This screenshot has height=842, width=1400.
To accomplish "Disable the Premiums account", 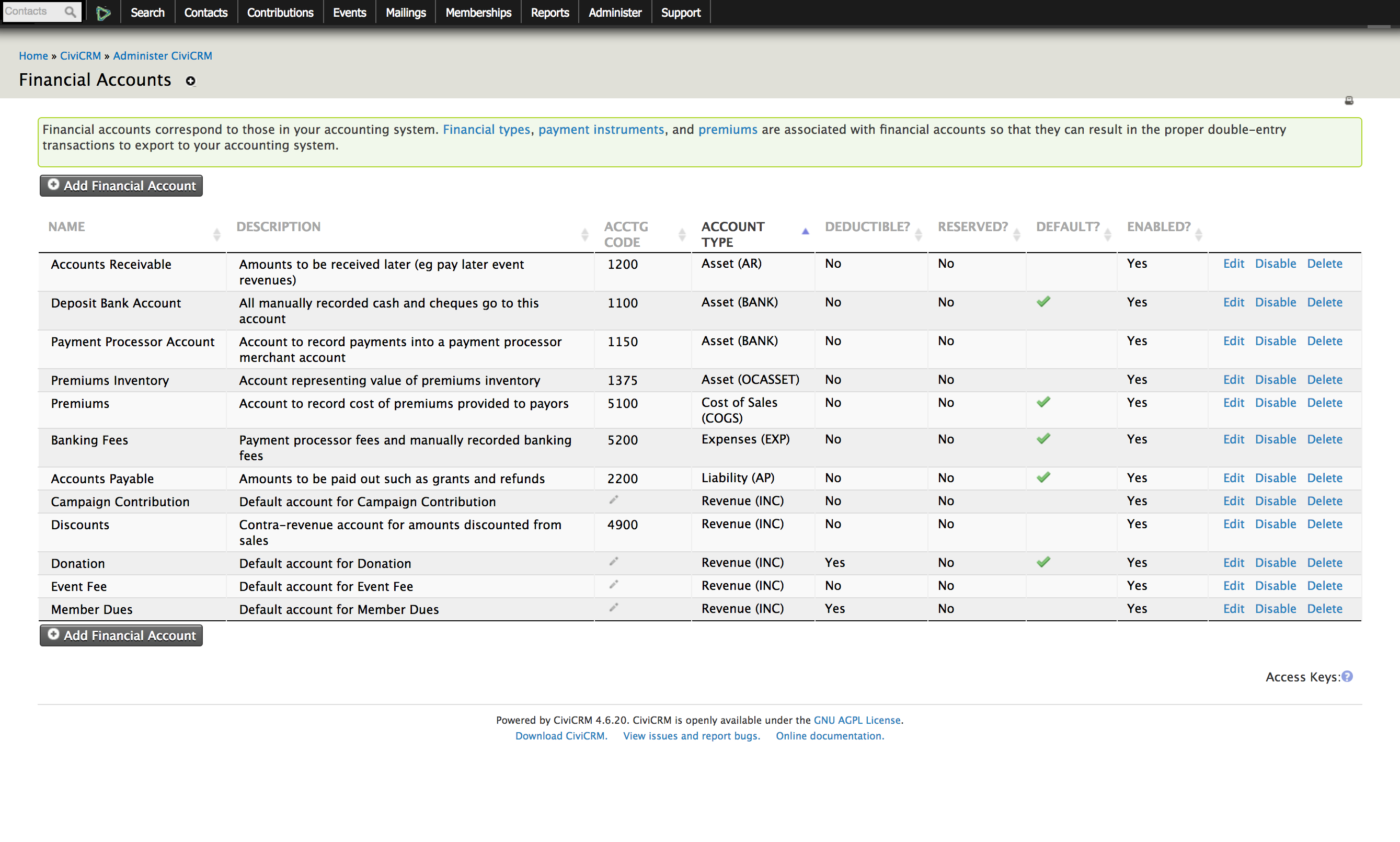I will pos(1275,402).
